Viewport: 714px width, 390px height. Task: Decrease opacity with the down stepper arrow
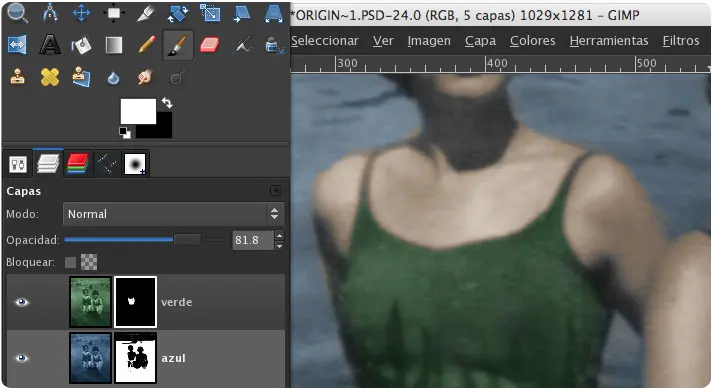pyautogui.click(x=280, y=246)
